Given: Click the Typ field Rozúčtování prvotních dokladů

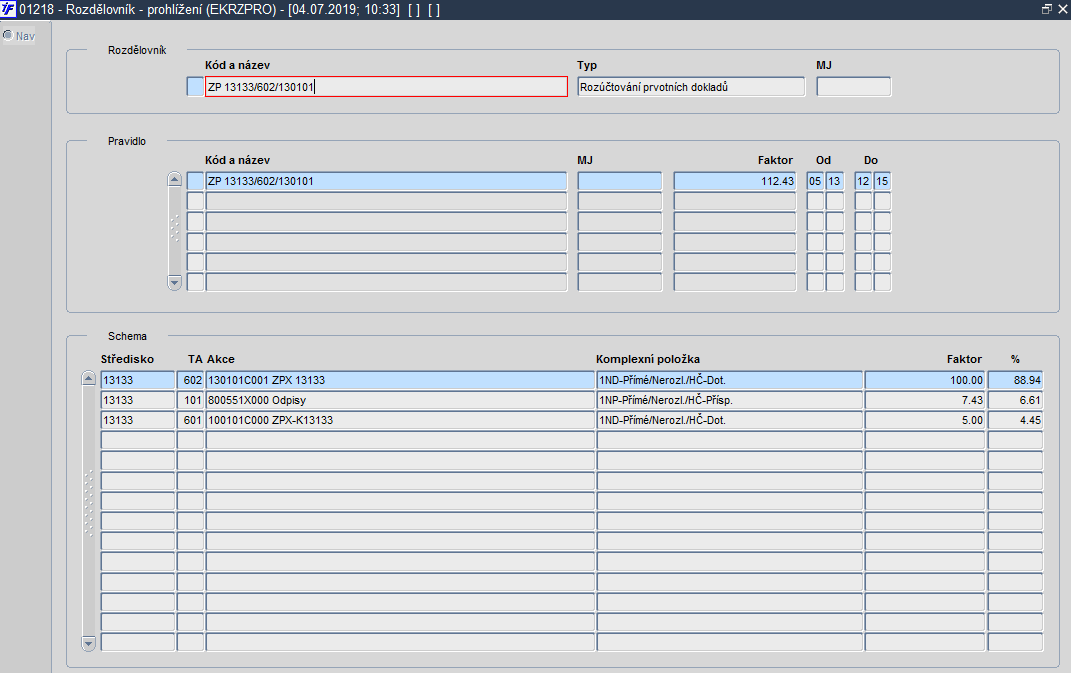Looking at the screenshot, I should point(691,87).
